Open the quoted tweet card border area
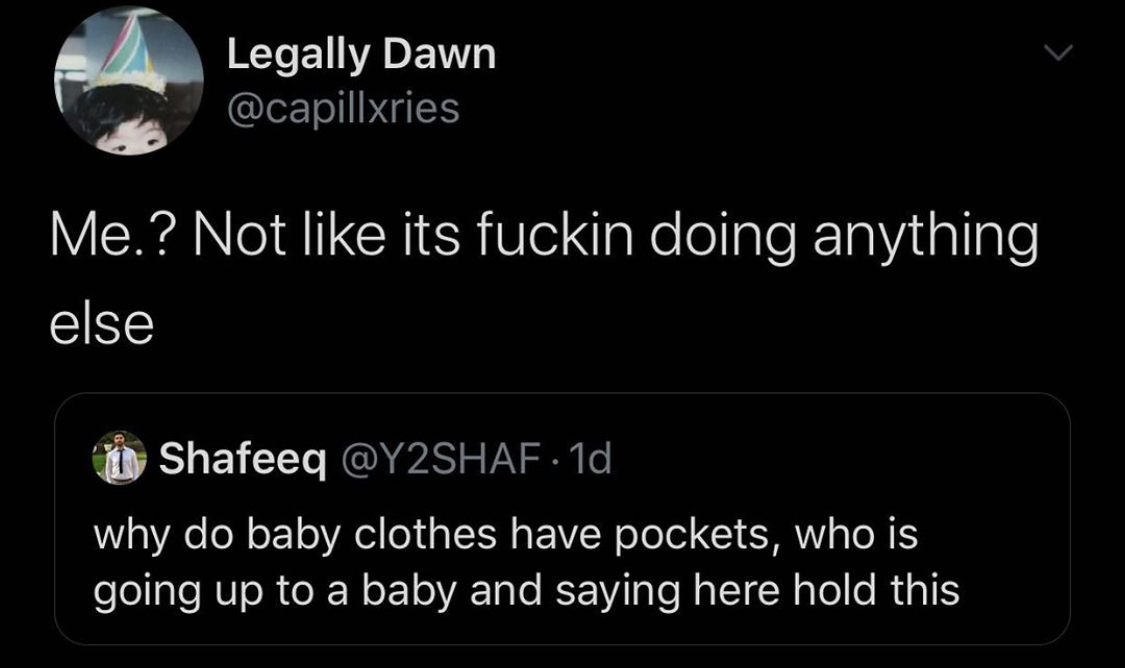 (562, 518)
